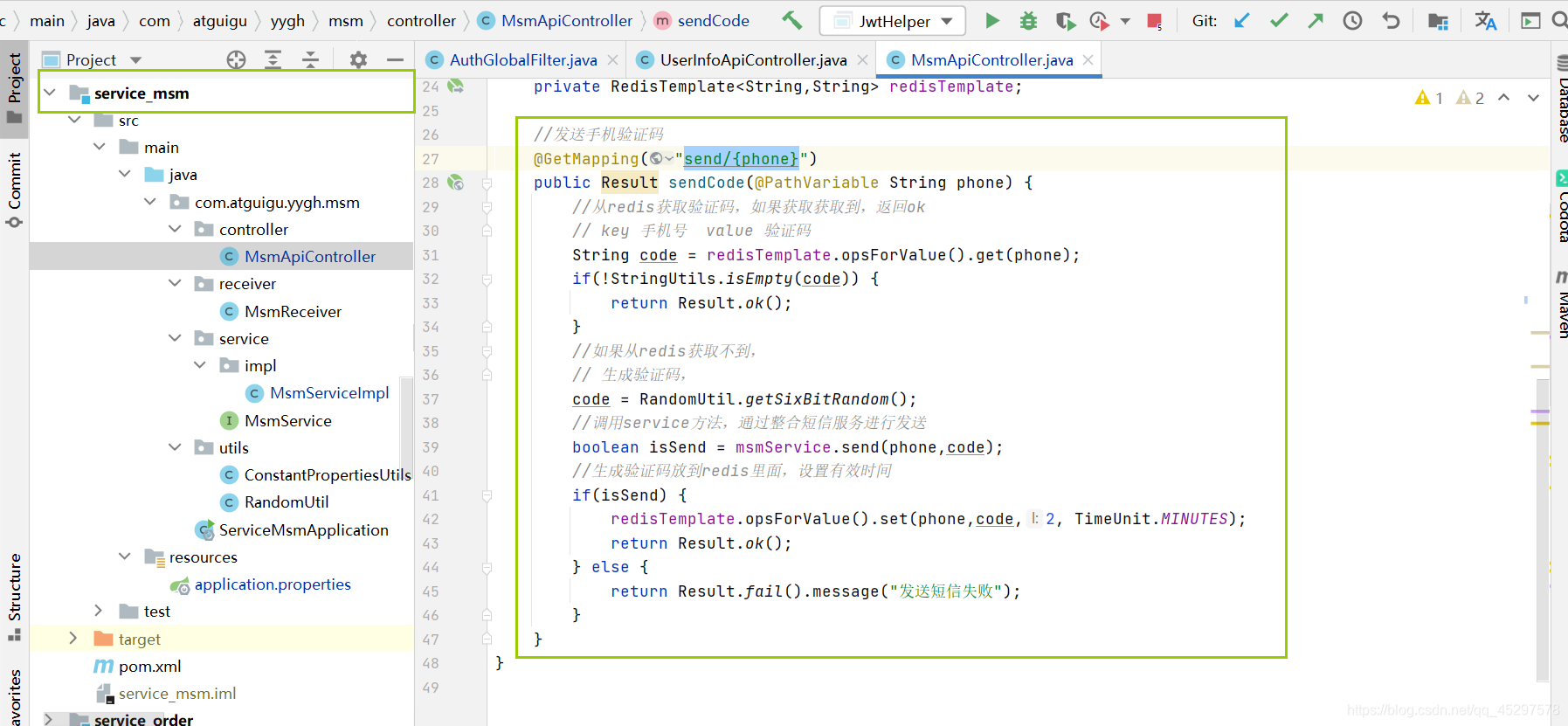Click the search everywhere magnifier

1559,20
